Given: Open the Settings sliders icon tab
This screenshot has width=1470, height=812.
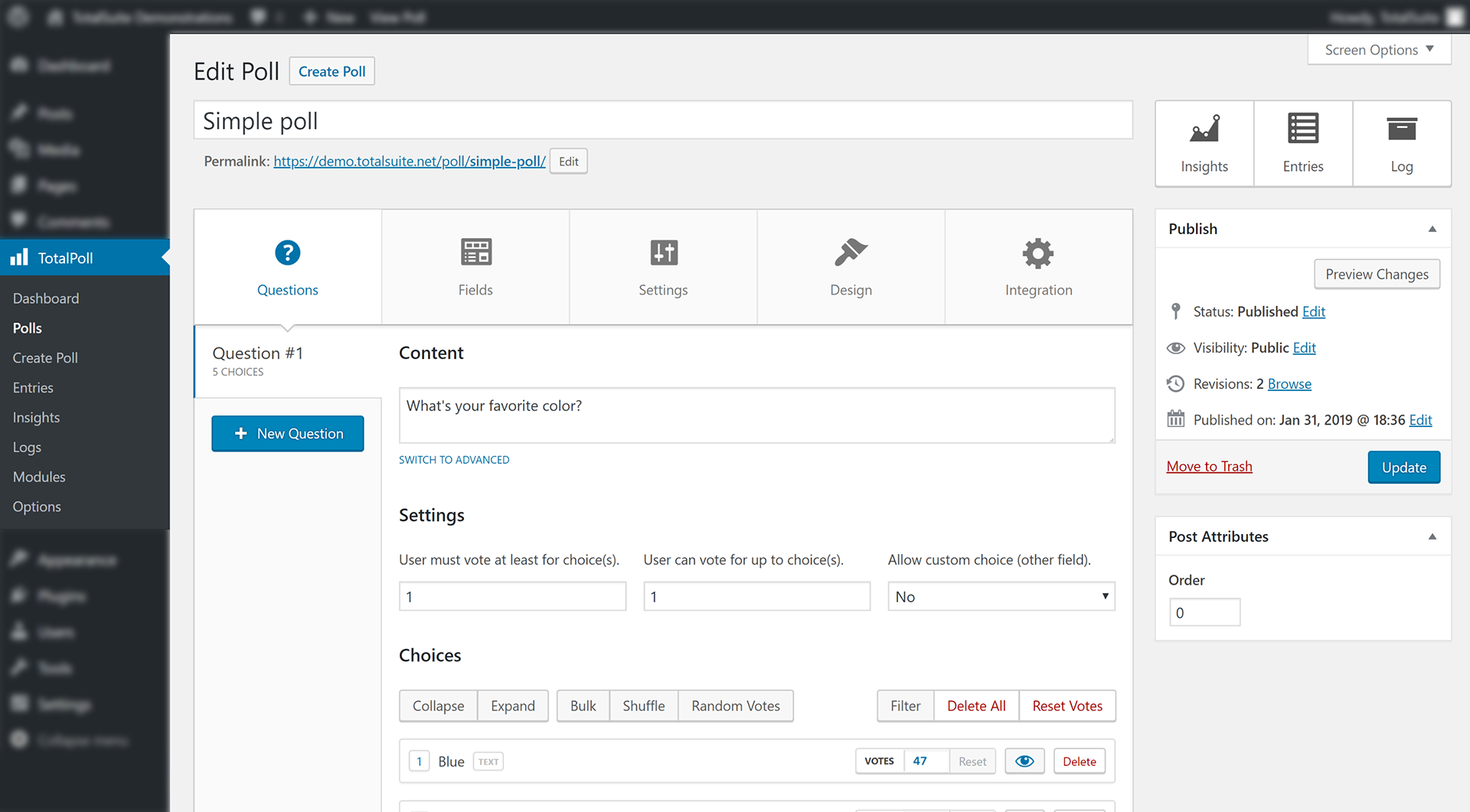Looking at the screenshot, I should tap(663, 253).
